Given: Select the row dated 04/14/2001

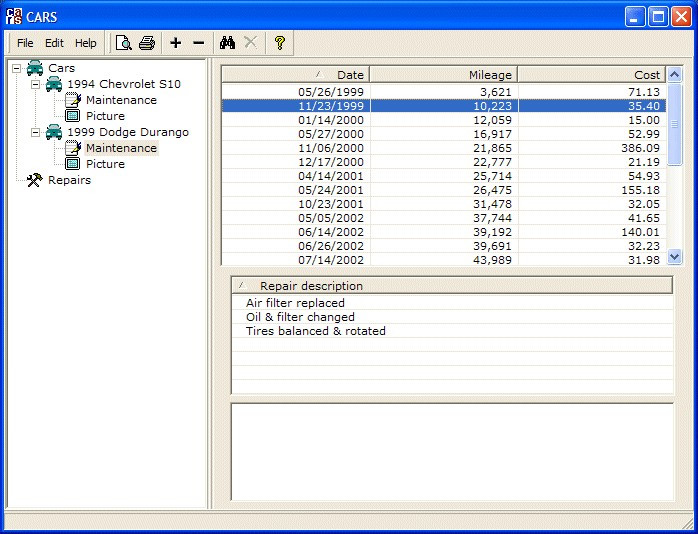Looking at the screenshot, I should coord(444,176).
